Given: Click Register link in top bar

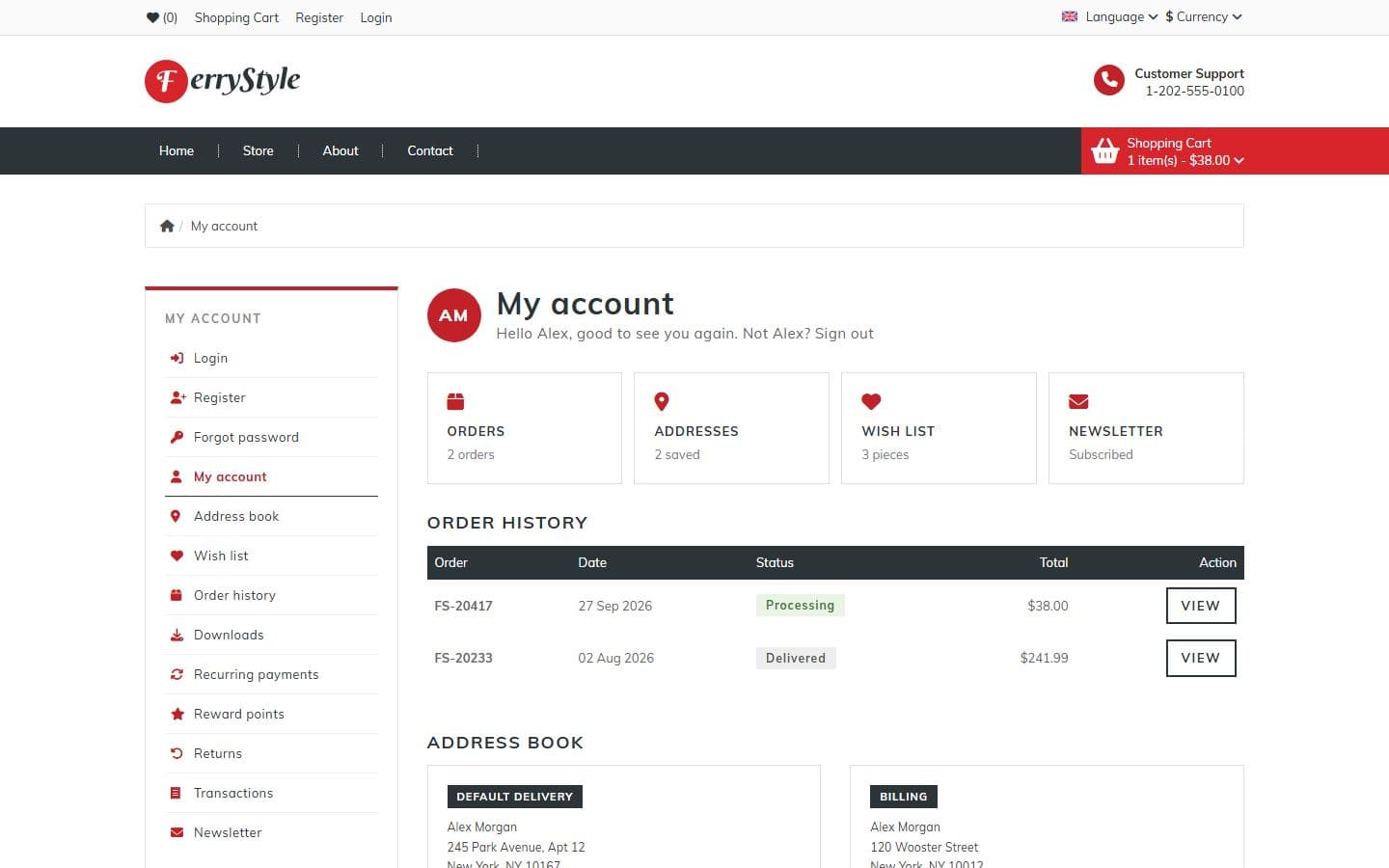Looking at the screenshot, I should (x=319, y=17).
